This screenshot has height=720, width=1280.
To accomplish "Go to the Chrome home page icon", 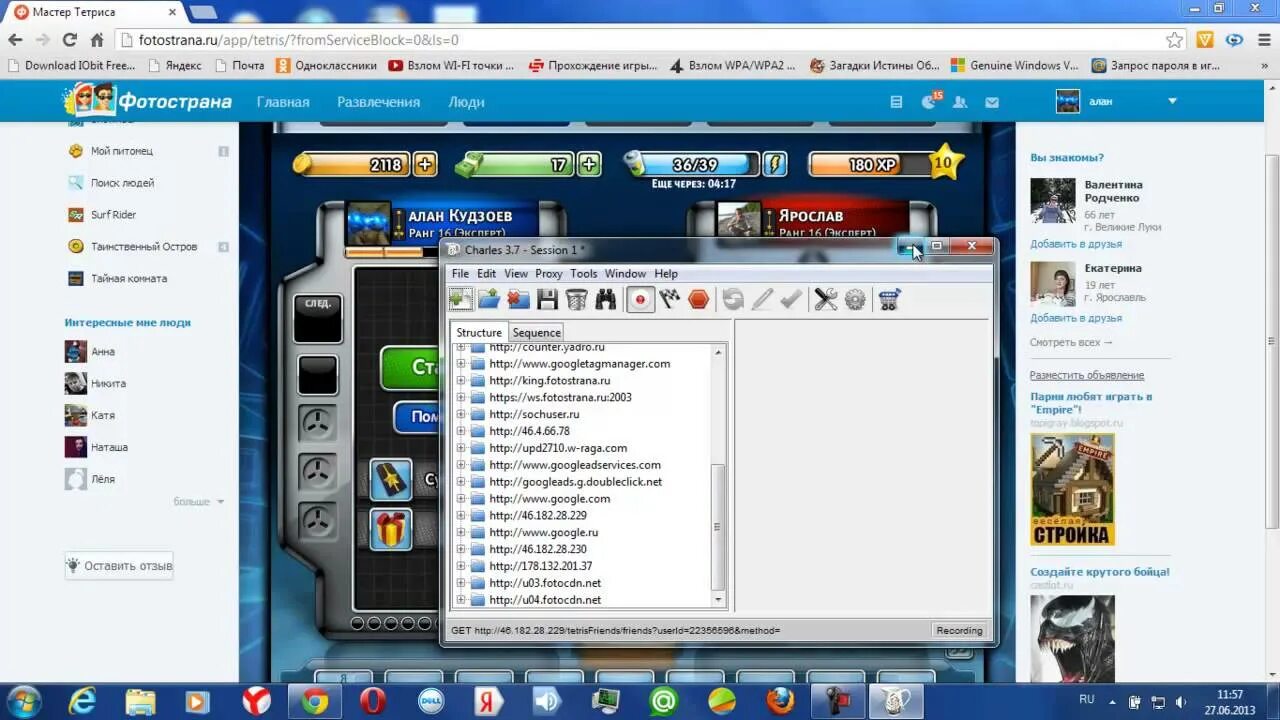I will 97,40.
